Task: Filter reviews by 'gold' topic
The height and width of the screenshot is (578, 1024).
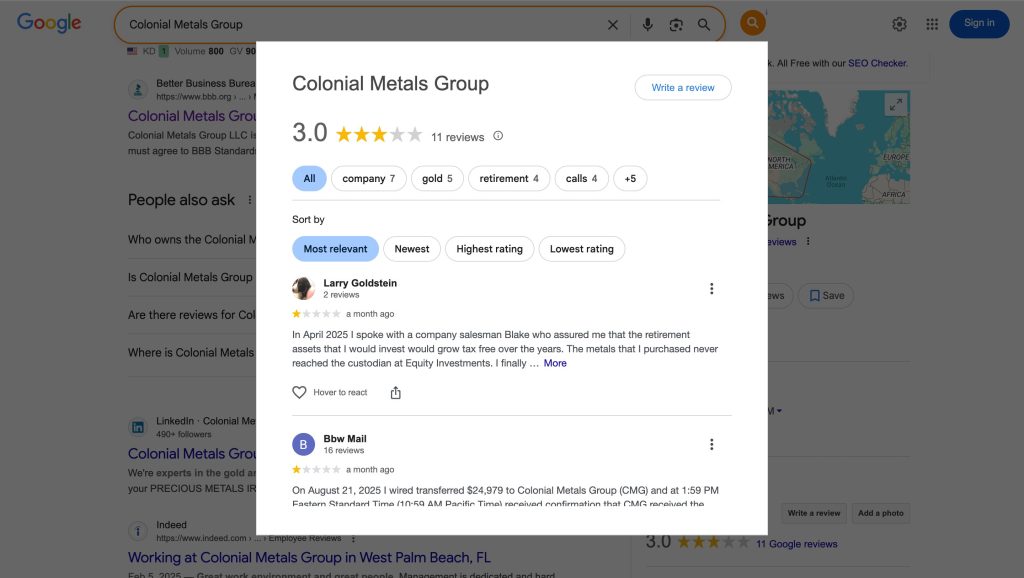Action: click(437, 179)
